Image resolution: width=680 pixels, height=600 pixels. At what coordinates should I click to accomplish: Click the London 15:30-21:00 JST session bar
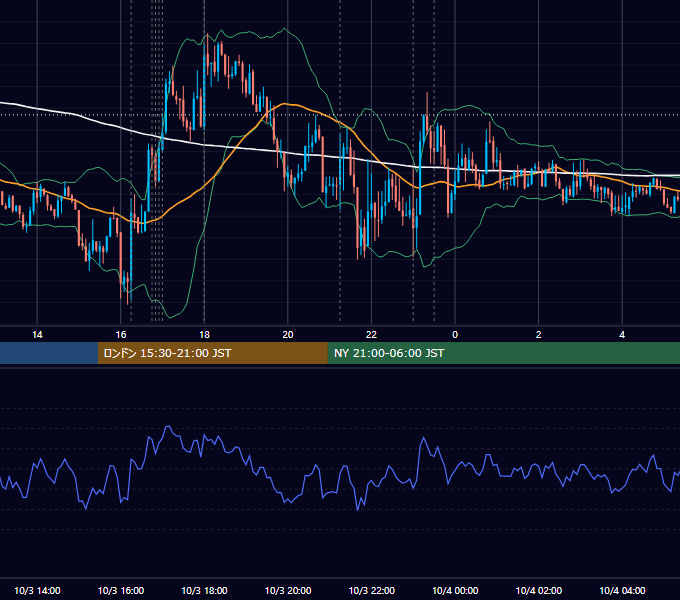pos(212,353)
